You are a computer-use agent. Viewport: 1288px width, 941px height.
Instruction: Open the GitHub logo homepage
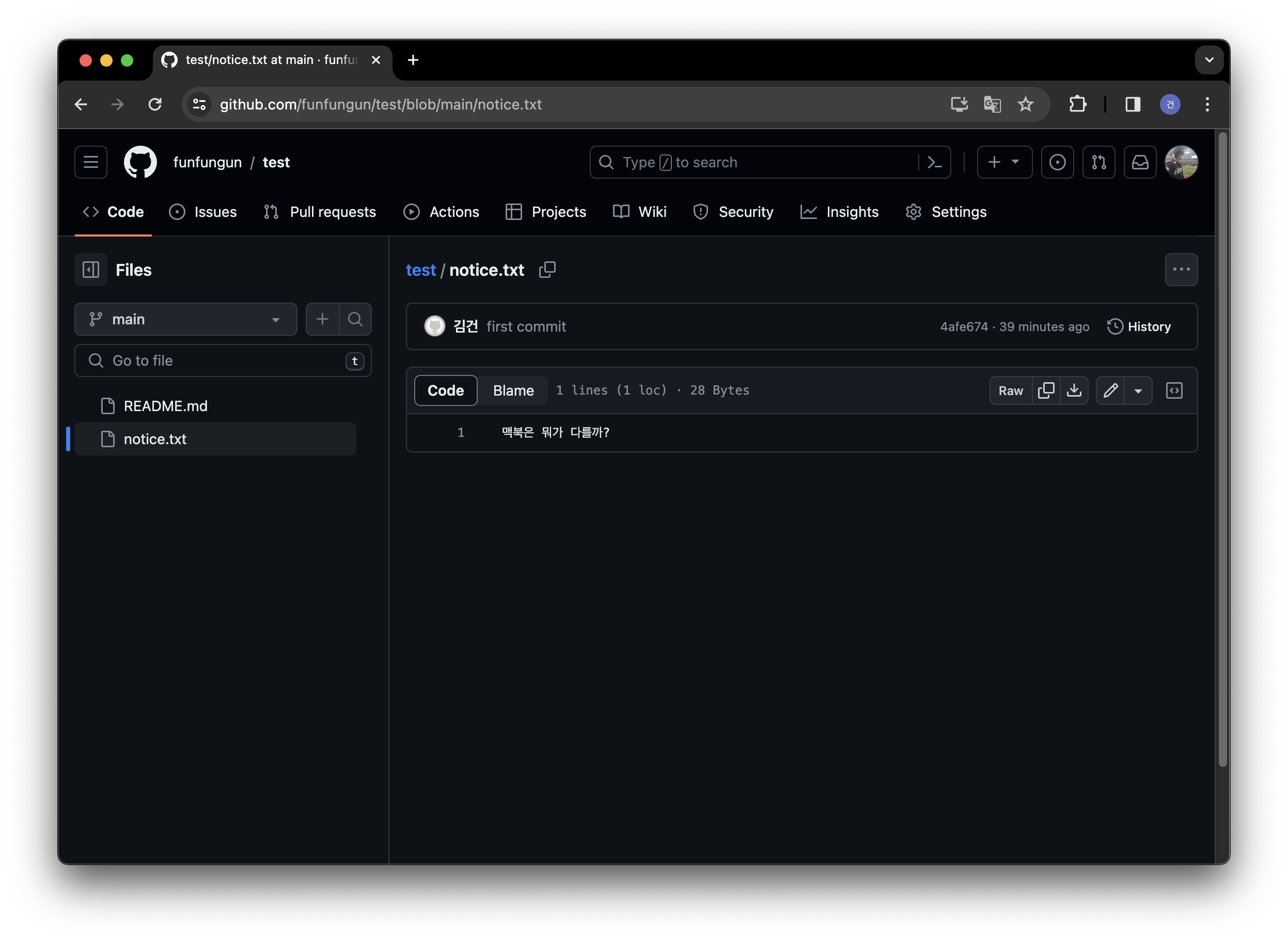(140, 162)
